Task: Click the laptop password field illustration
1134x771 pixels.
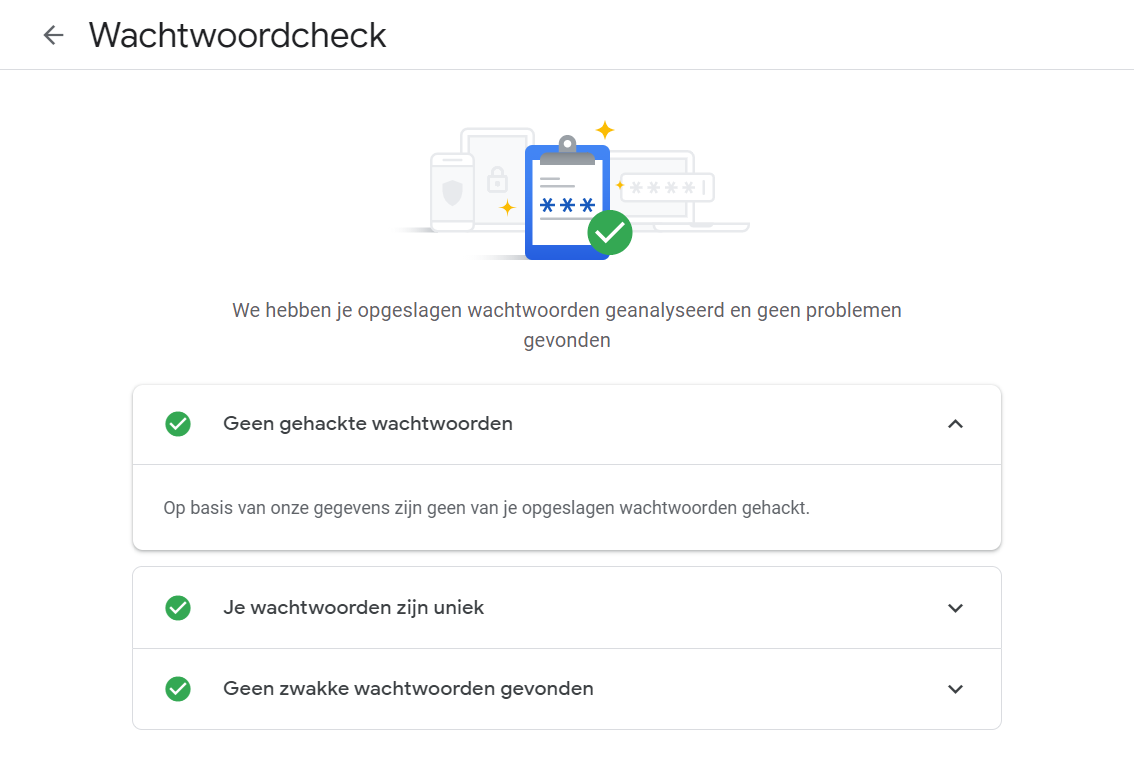Action: coord(665,187)
